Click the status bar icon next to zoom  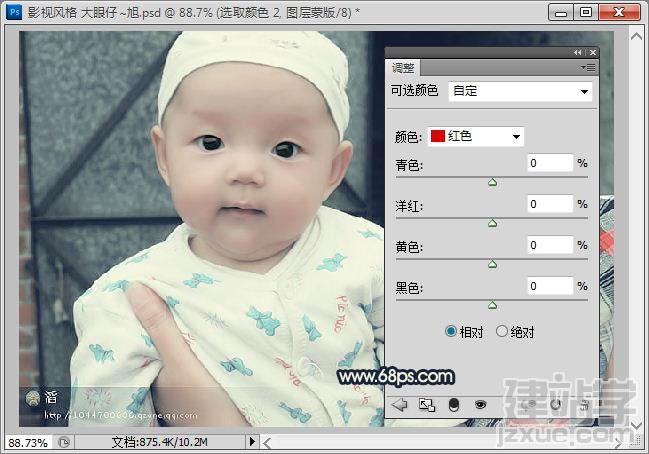[x=64, y=442]
